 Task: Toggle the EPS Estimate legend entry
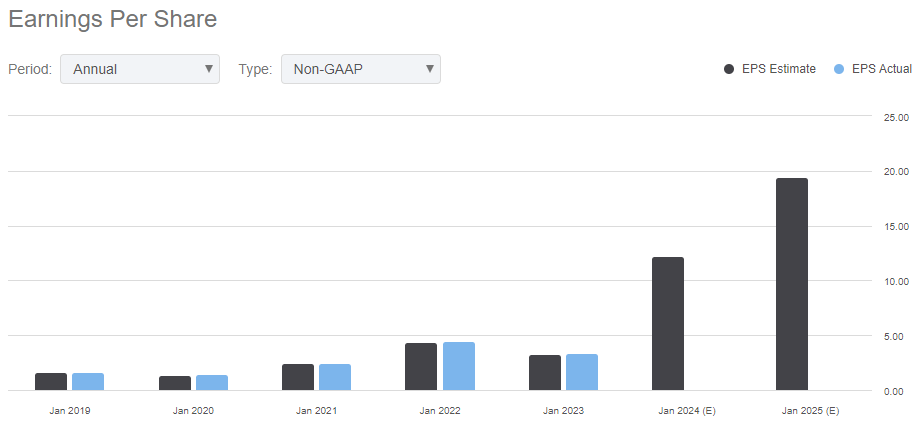click(769, 69)
